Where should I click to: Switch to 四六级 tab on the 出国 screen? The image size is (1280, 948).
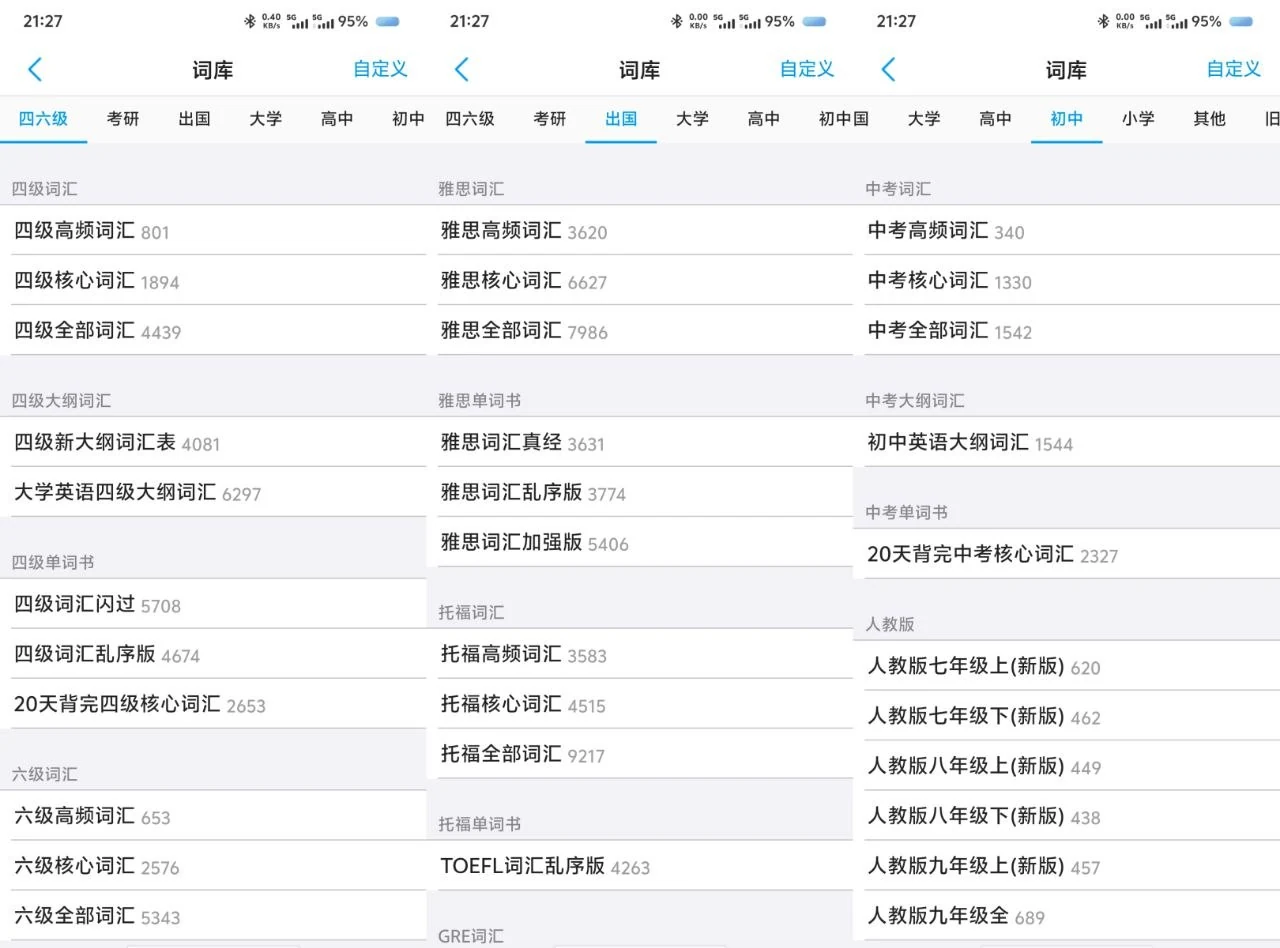point(470,119)
